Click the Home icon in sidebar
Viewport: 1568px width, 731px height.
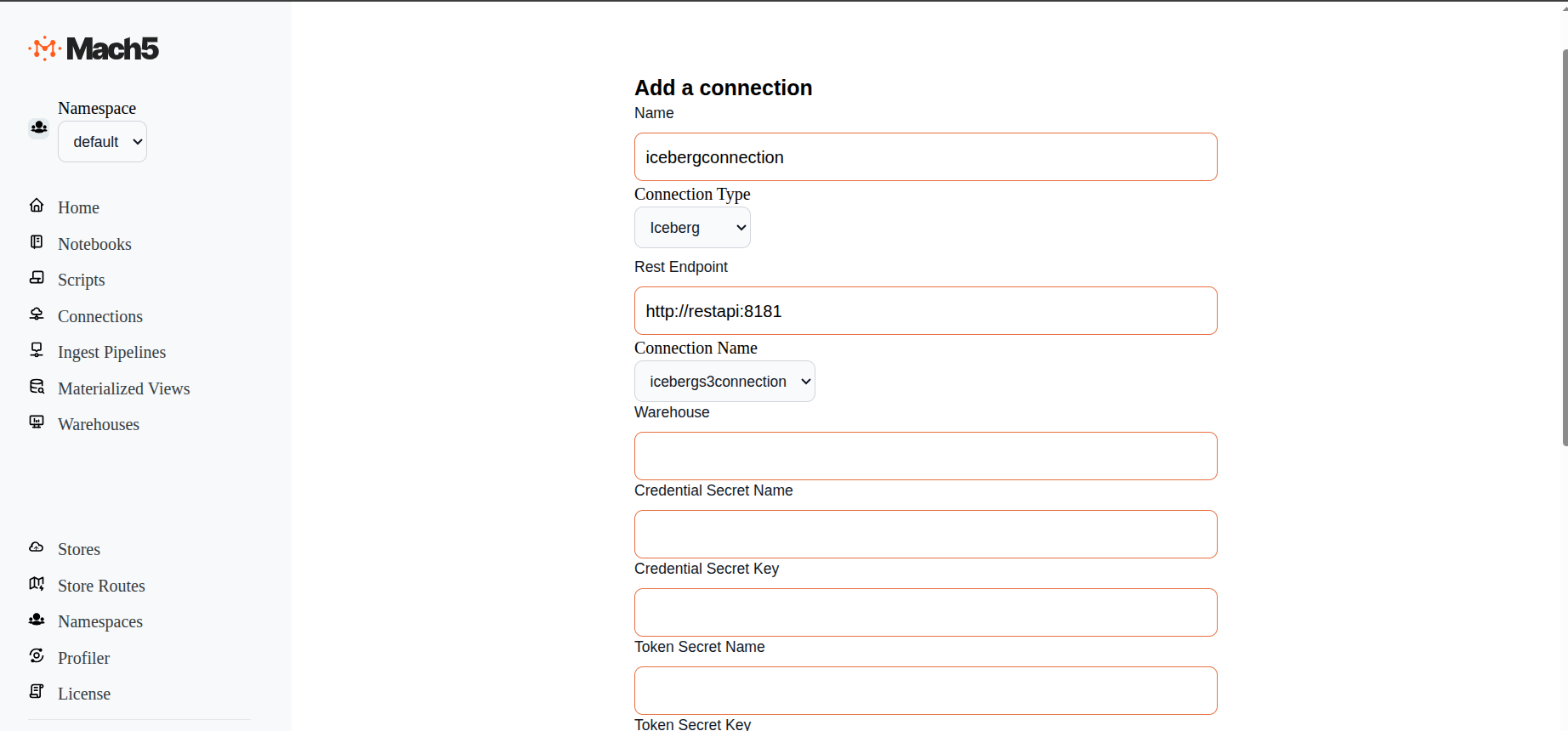37,206
